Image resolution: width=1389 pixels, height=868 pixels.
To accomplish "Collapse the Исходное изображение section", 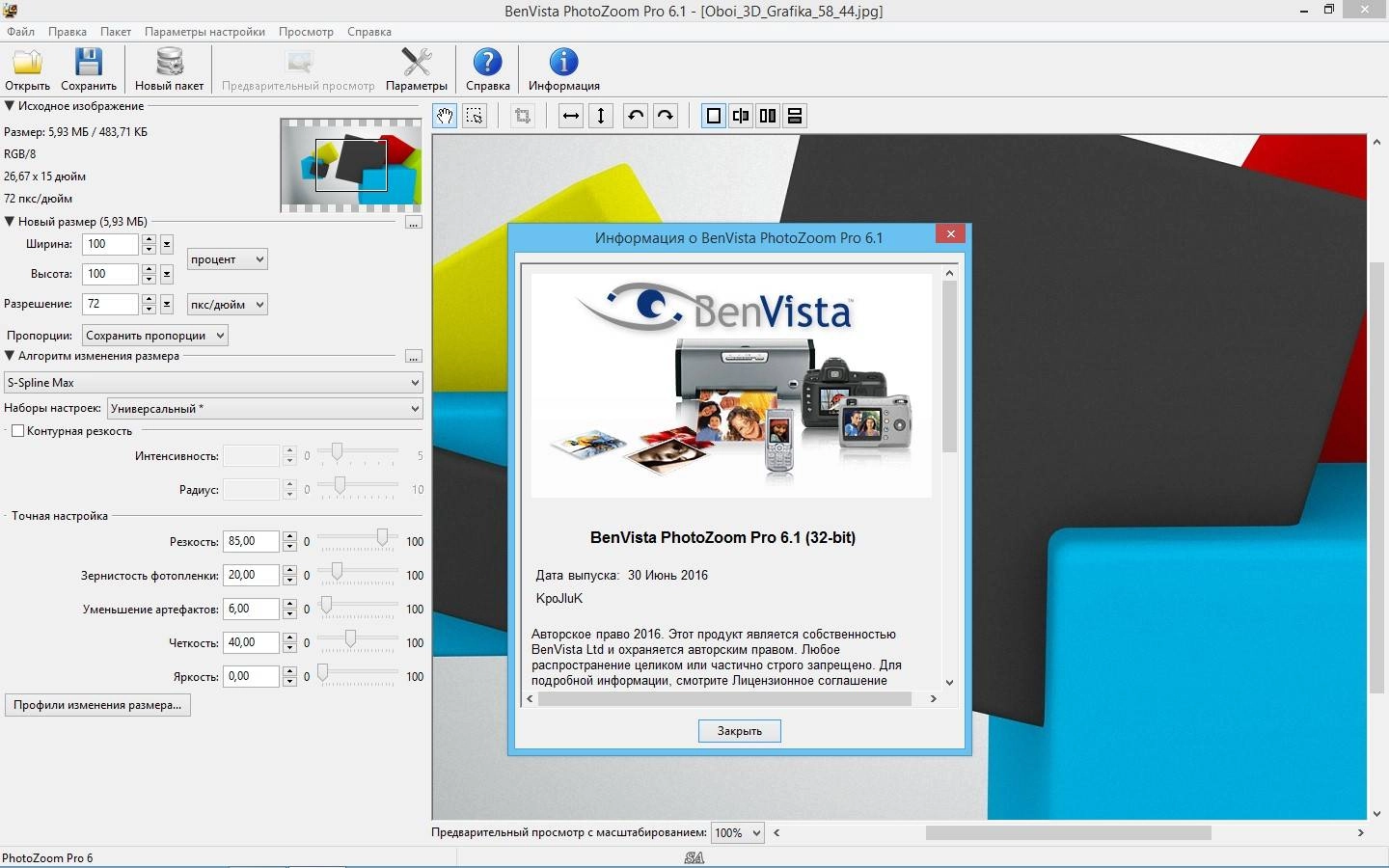I will point(10,106).
